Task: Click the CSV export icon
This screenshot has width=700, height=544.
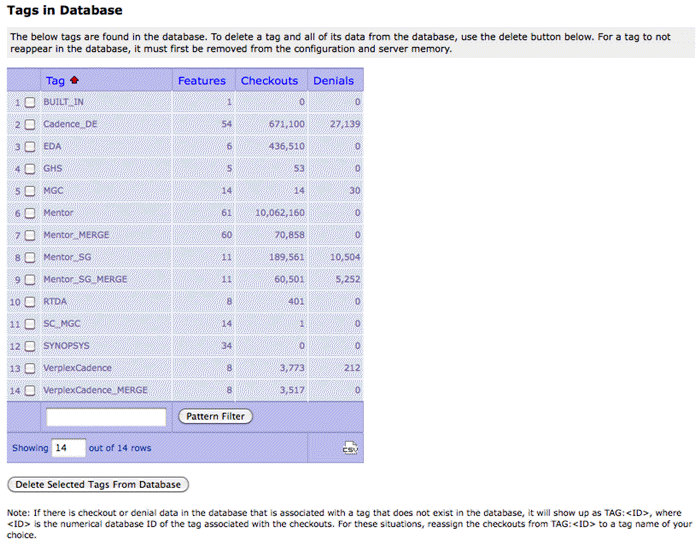Action: (x=349, y=448)
